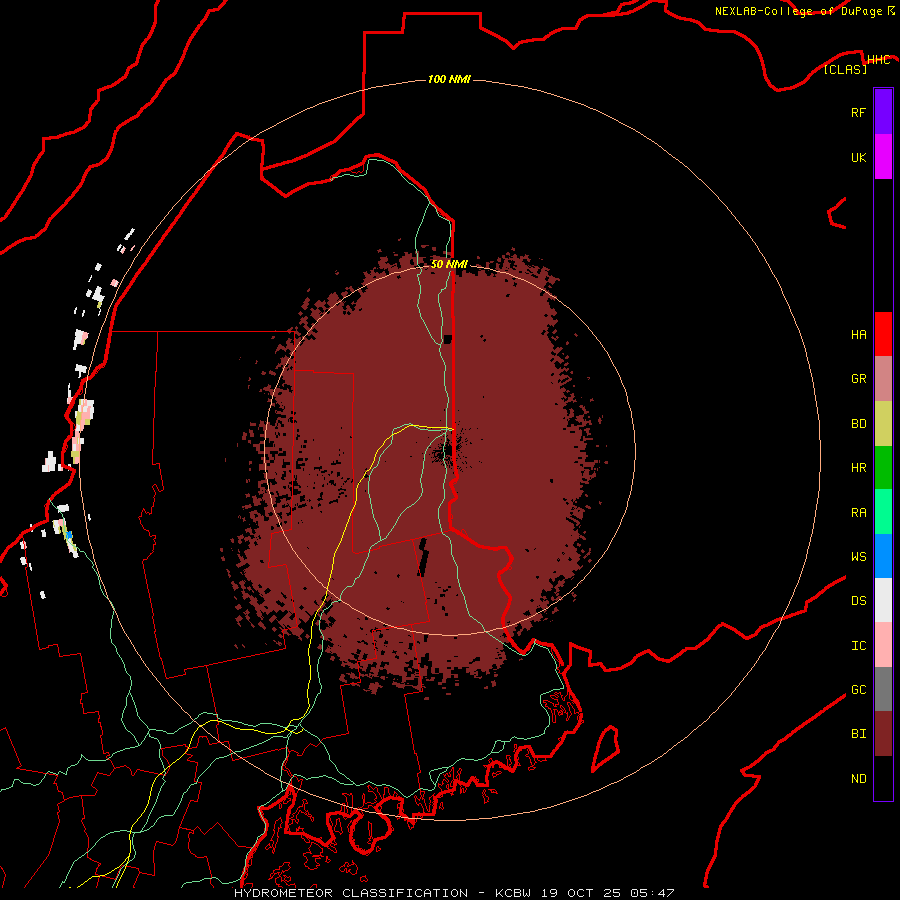
Task: Click the BI dark red legend swatch
Action: 883,734
